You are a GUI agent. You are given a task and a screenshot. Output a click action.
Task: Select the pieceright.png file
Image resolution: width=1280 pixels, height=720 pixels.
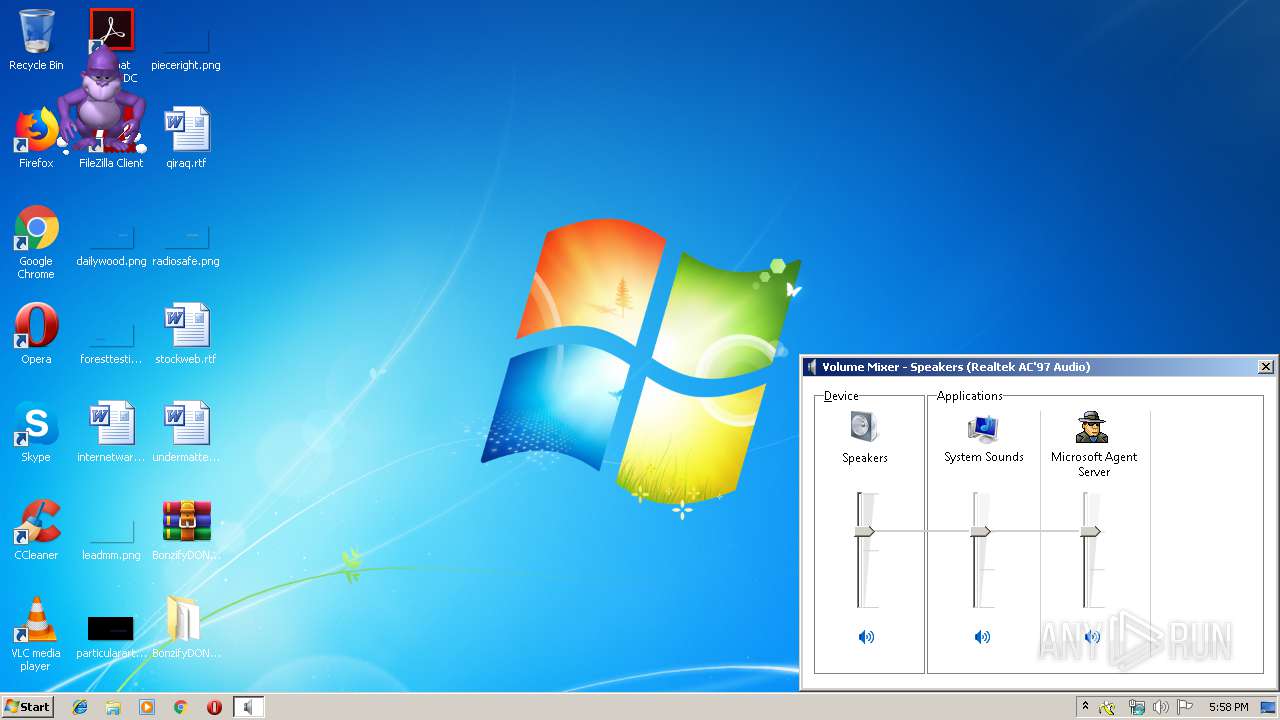[x=186, y=48]
